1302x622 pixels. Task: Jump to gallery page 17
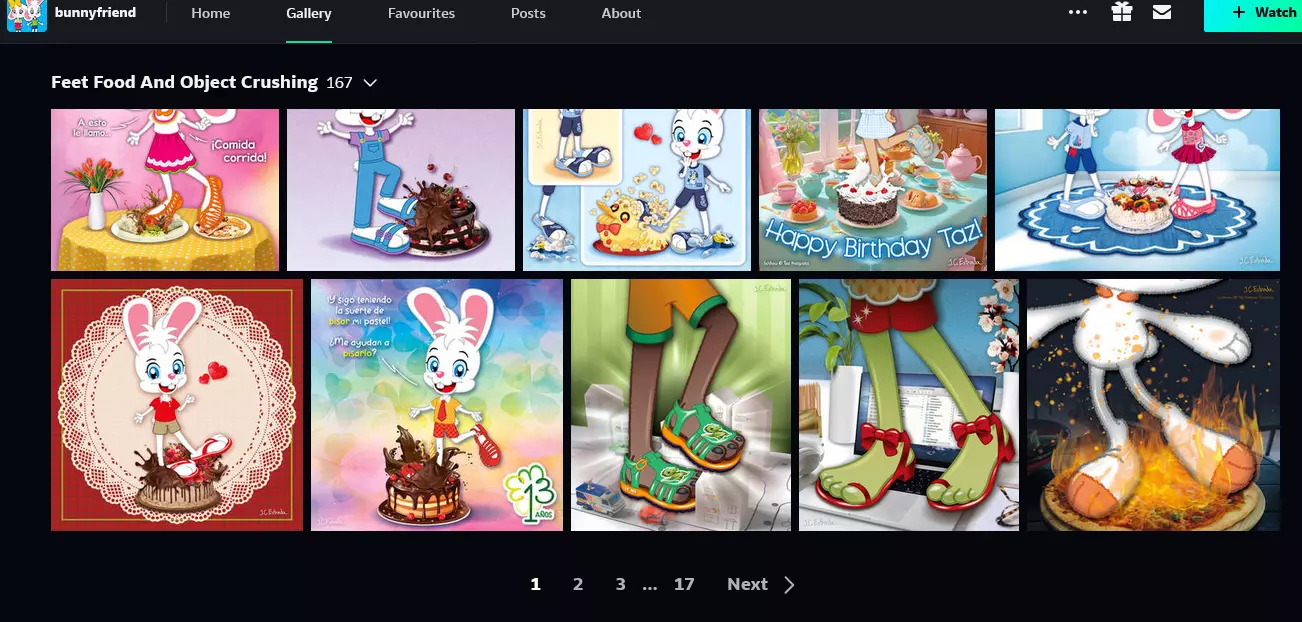coord(684,584)
